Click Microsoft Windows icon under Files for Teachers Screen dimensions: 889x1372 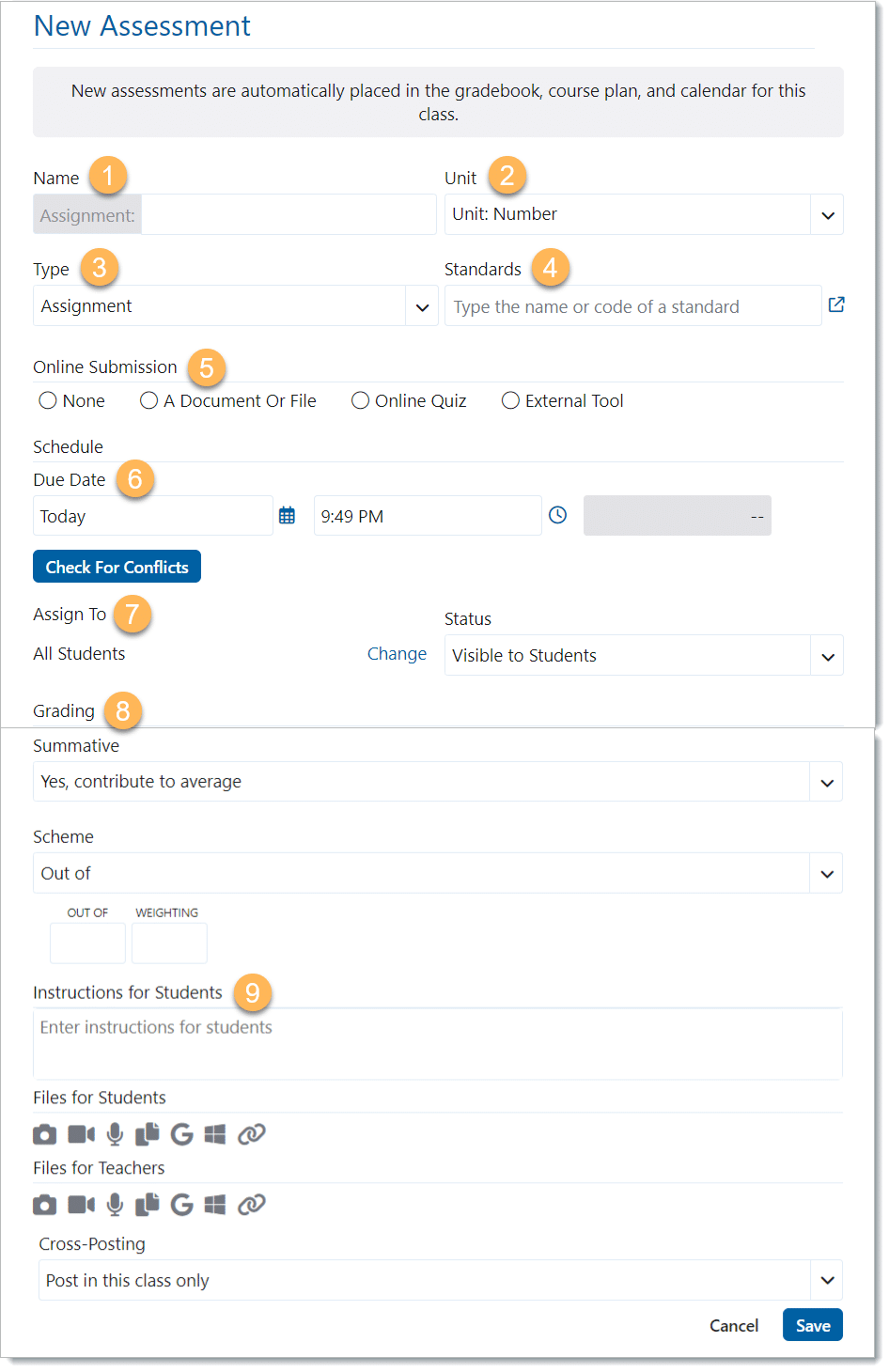click(215, 1205)
